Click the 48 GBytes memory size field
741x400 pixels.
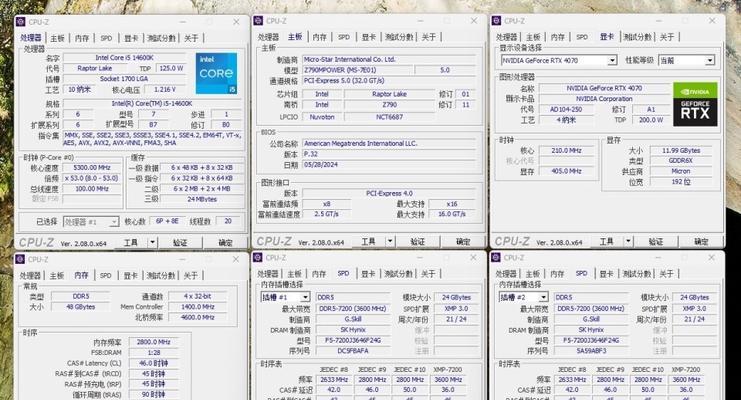pyautogui.click(x=81, y=307)
